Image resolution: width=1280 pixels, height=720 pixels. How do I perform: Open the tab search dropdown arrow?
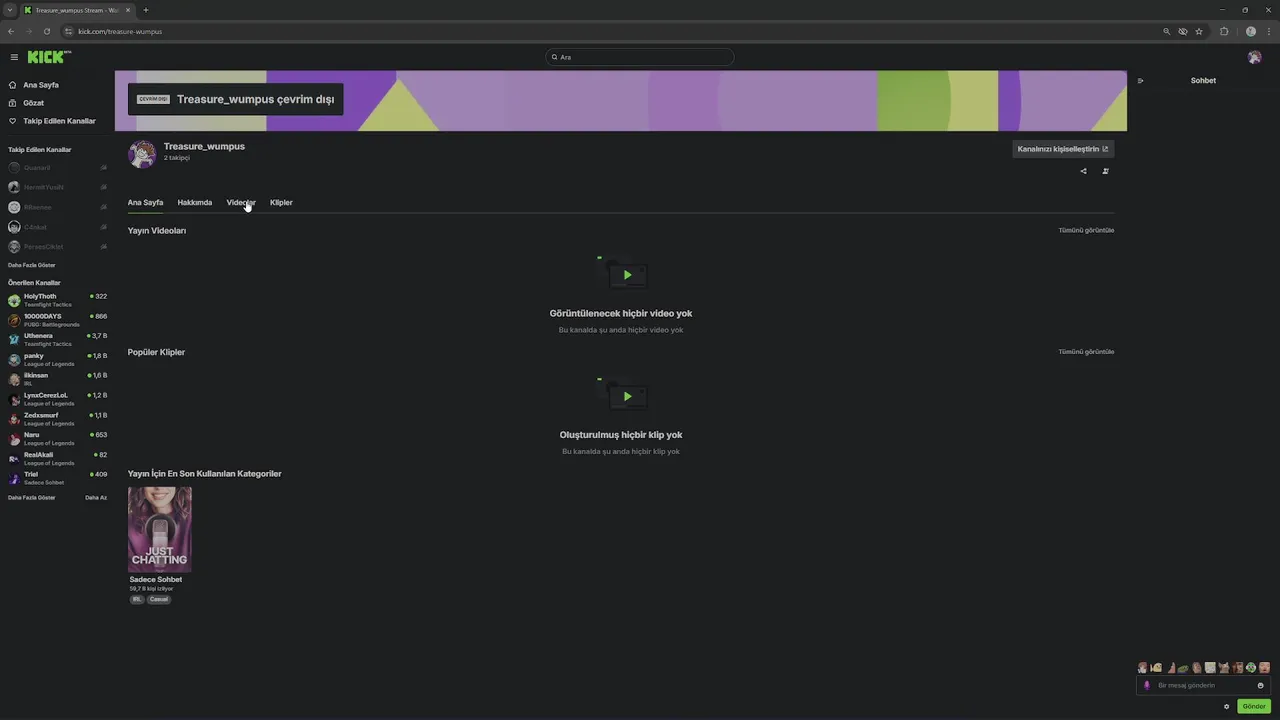9,10
